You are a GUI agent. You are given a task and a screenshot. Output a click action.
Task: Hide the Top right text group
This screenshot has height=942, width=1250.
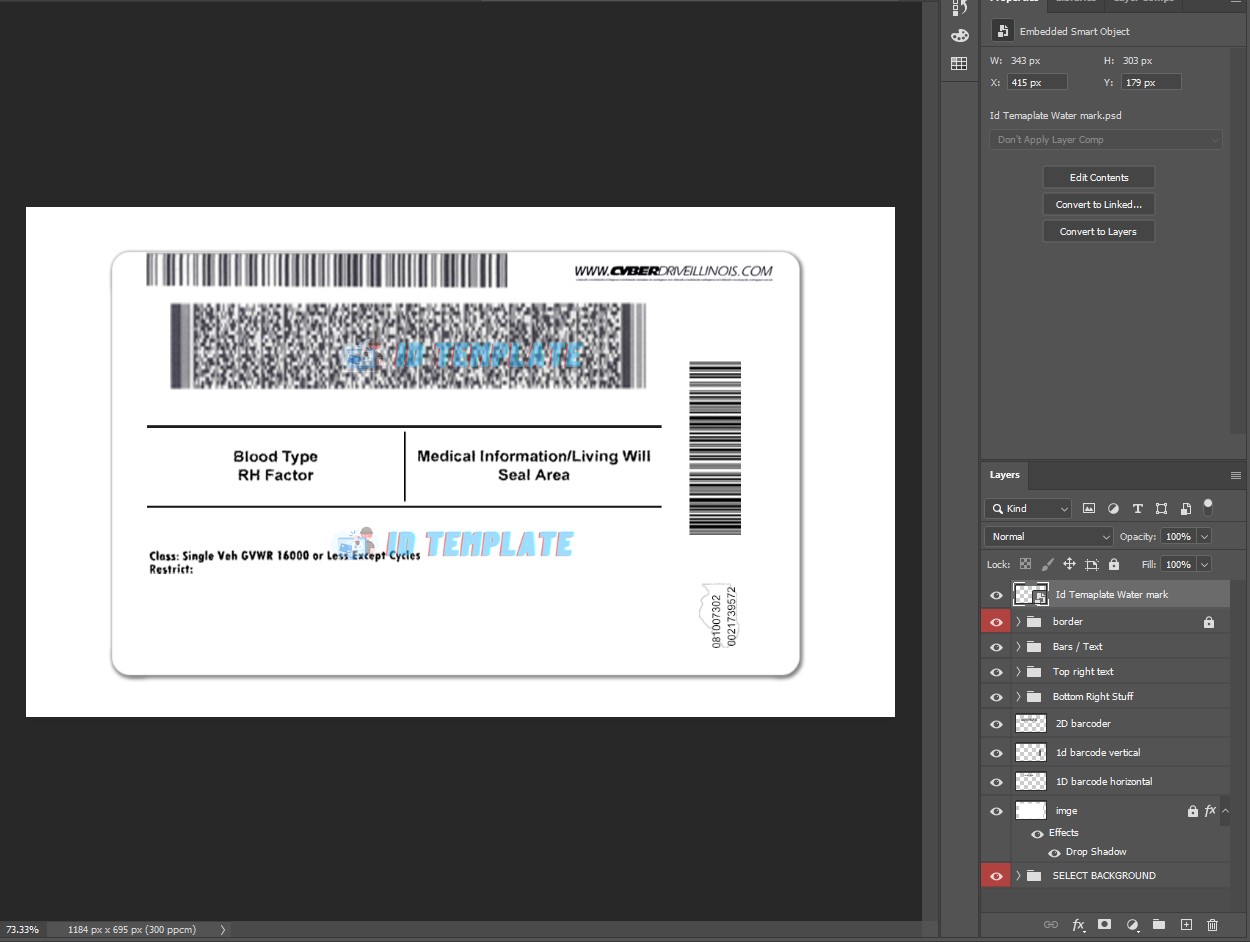pyautogui.click(x=996, y=672)
